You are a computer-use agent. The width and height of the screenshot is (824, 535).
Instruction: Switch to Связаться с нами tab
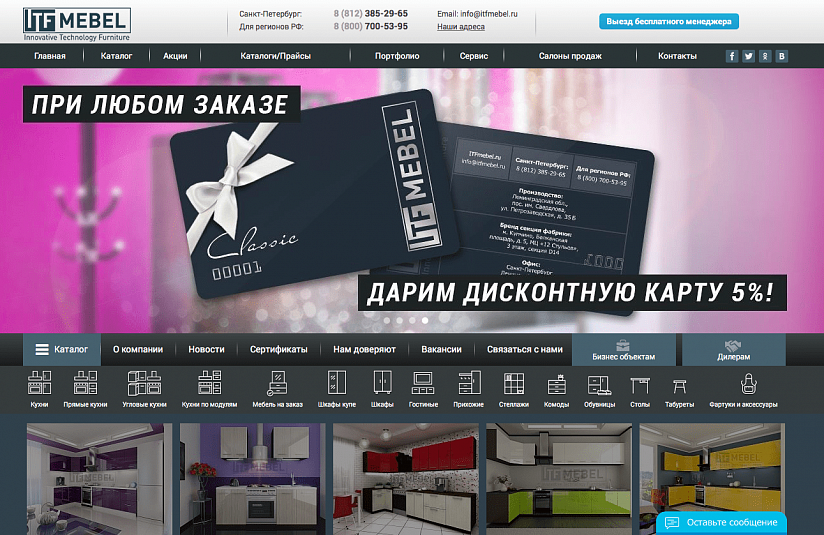point(524,349)
